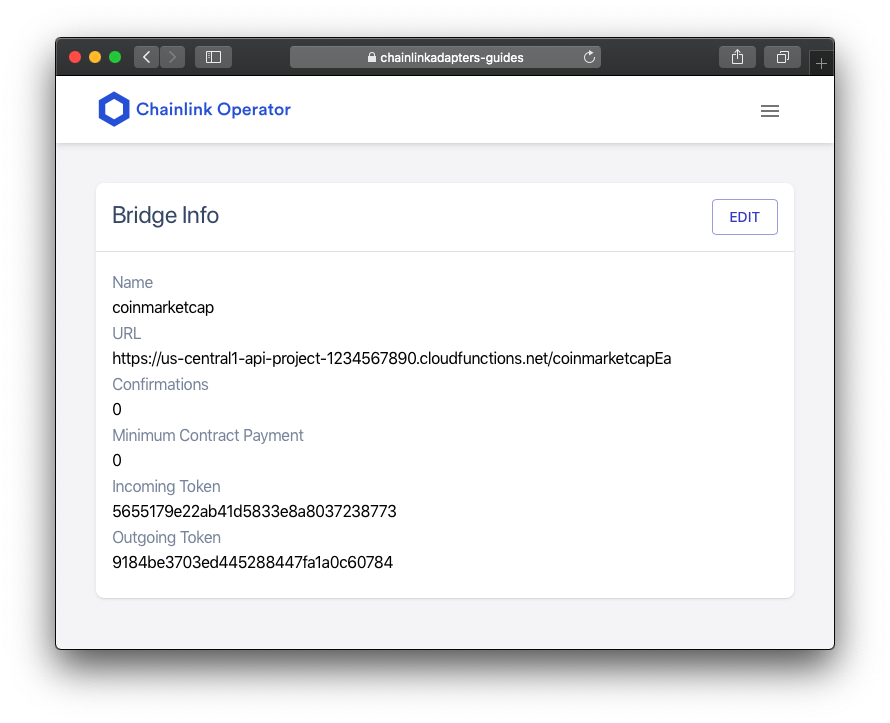This screenshot has height=723, width=890.
Task: Click the Chainlink hexagon logo
Action: click(114, 109)
